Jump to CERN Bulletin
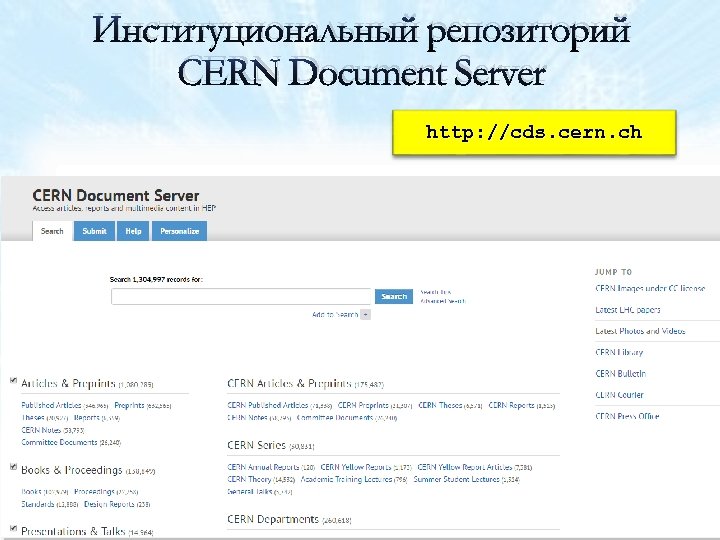This screenshot has width=720, height=540. pos(620,373)
